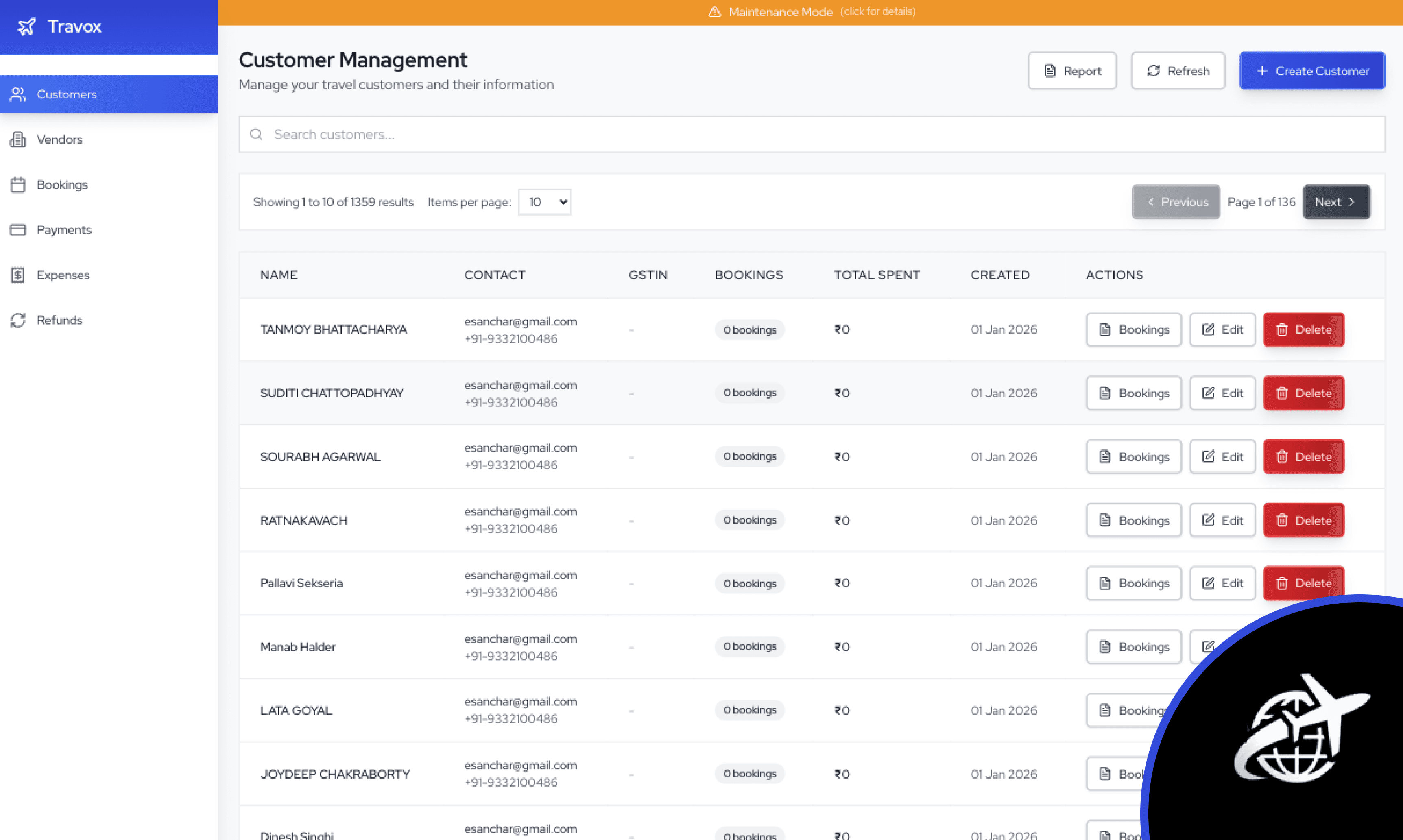Click the magnifier icon in search bar
The image size is (1403, 840).
click(x=256, y=134)
